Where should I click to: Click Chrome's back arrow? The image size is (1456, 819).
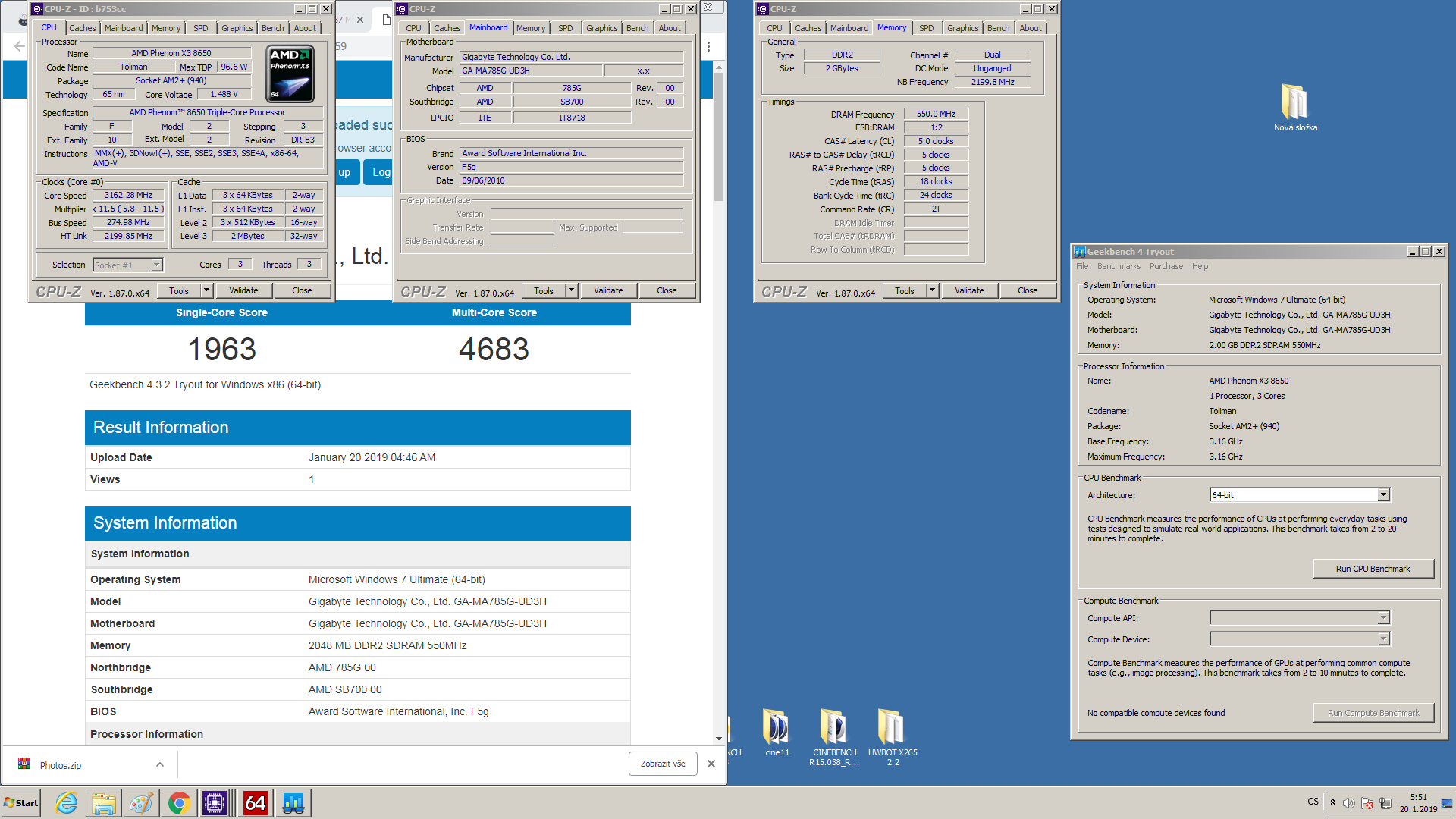(19, 46)
